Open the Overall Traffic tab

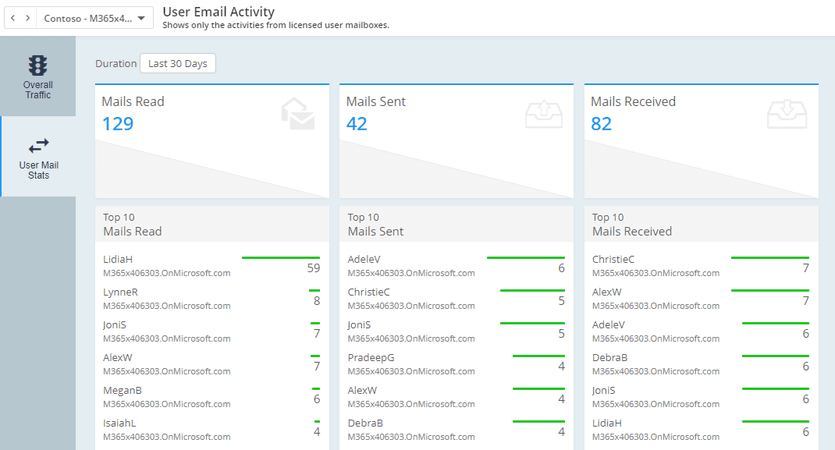tap(38, 77)
